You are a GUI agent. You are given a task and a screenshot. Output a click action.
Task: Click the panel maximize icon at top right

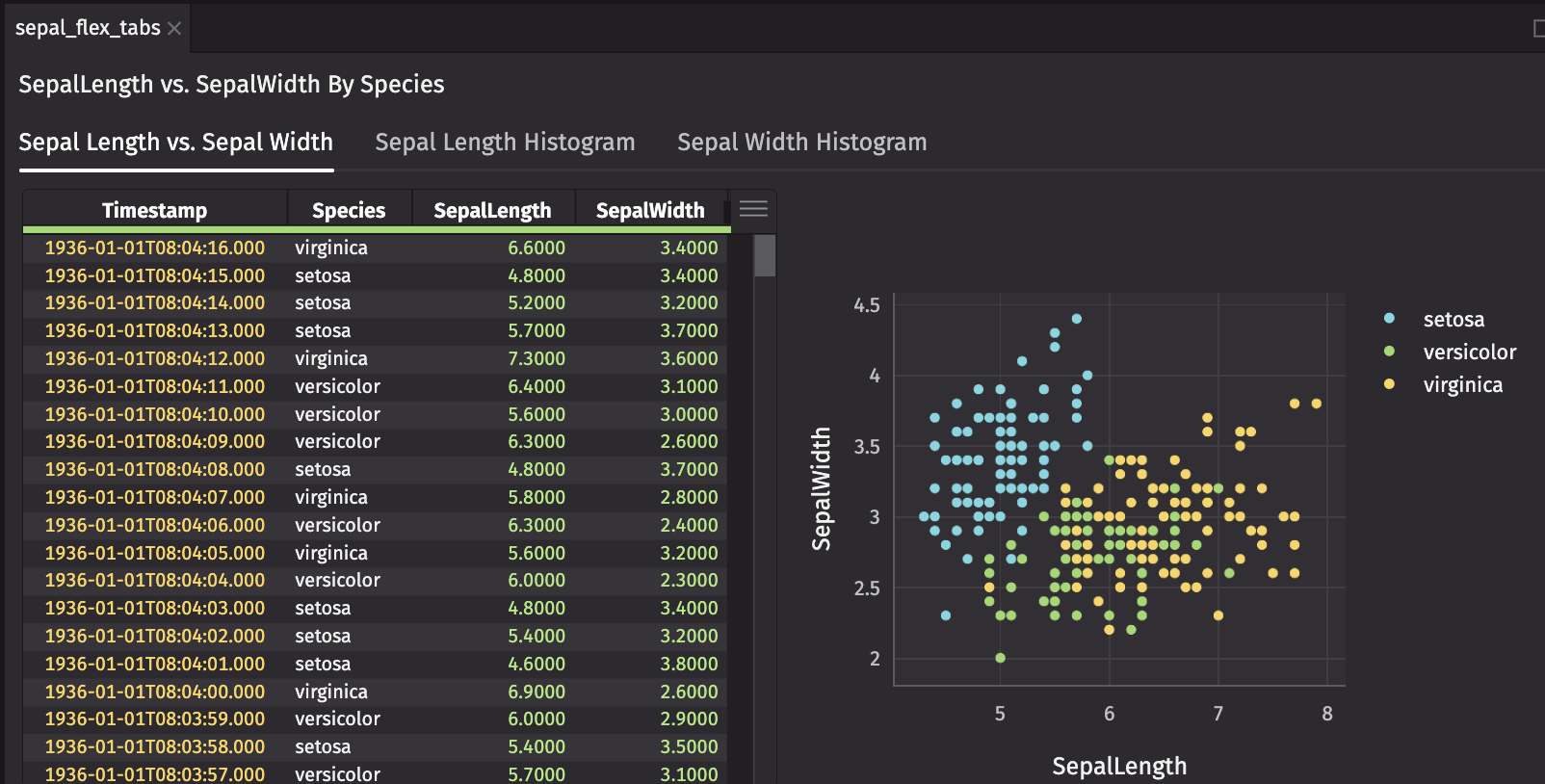1538,29
